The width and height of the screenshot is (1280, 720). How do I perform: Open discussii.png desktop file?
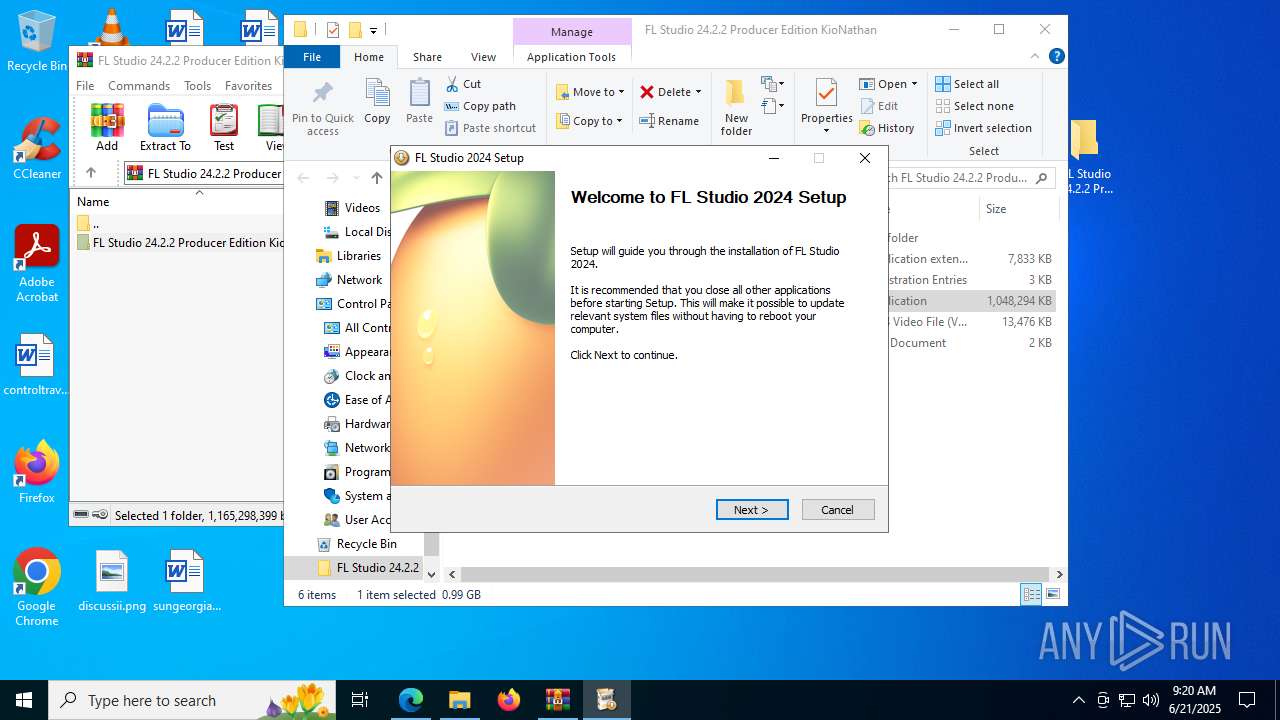click(112, 581)
